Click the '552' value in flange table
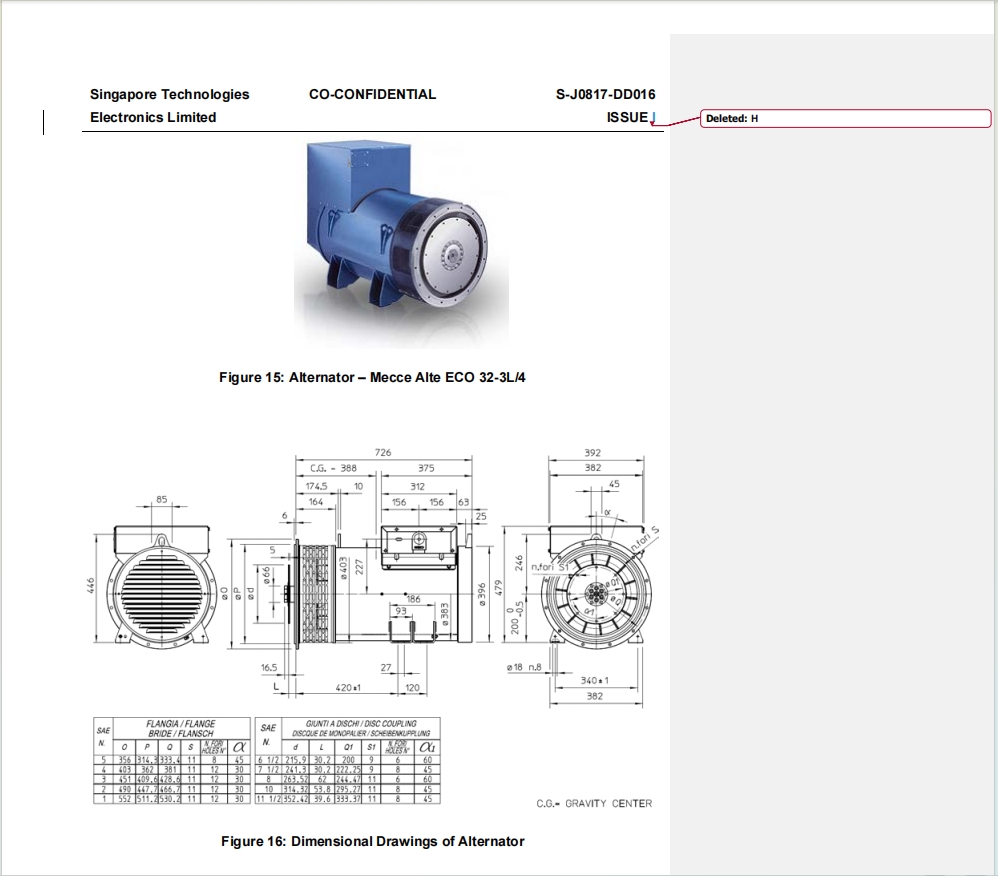998x876 pixels. pyautogui.click(x=125, y=799)
